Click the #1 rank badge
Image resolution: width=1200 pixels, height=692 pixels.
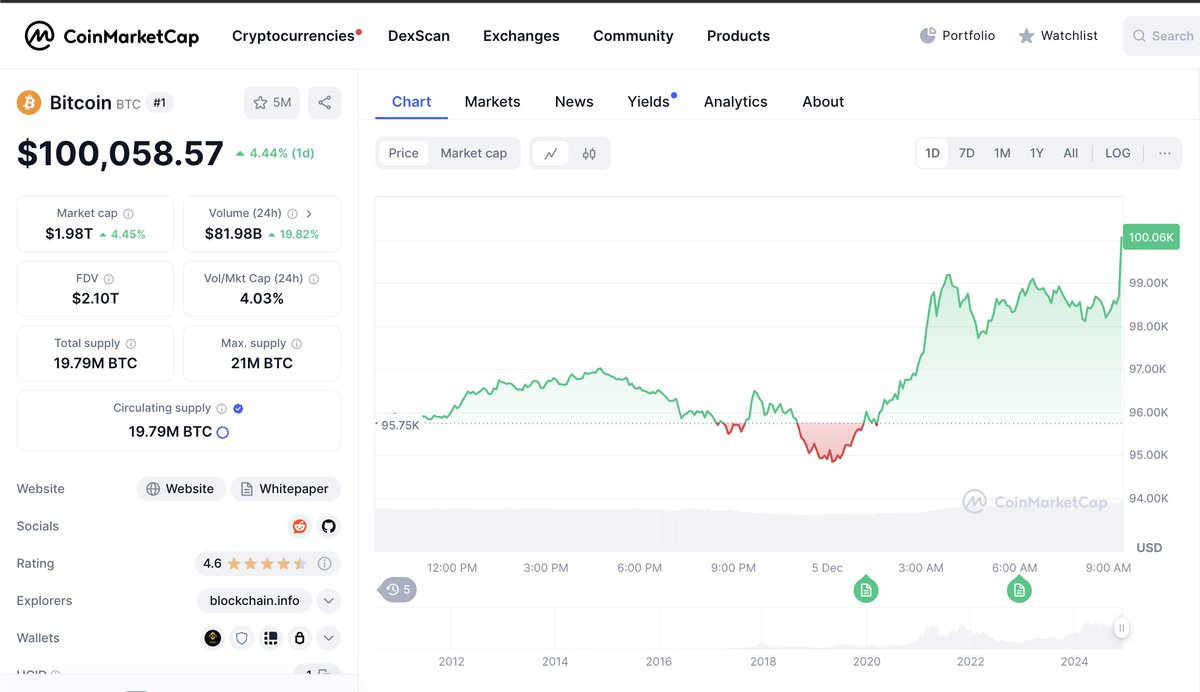[159, 102]
